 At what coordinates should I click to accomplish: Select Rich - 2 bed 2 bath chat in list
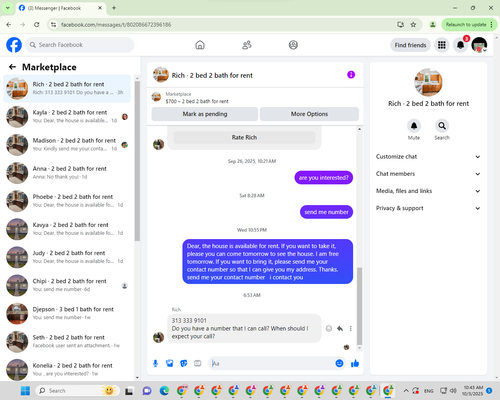pyautogui.click(x=67, y=88)
